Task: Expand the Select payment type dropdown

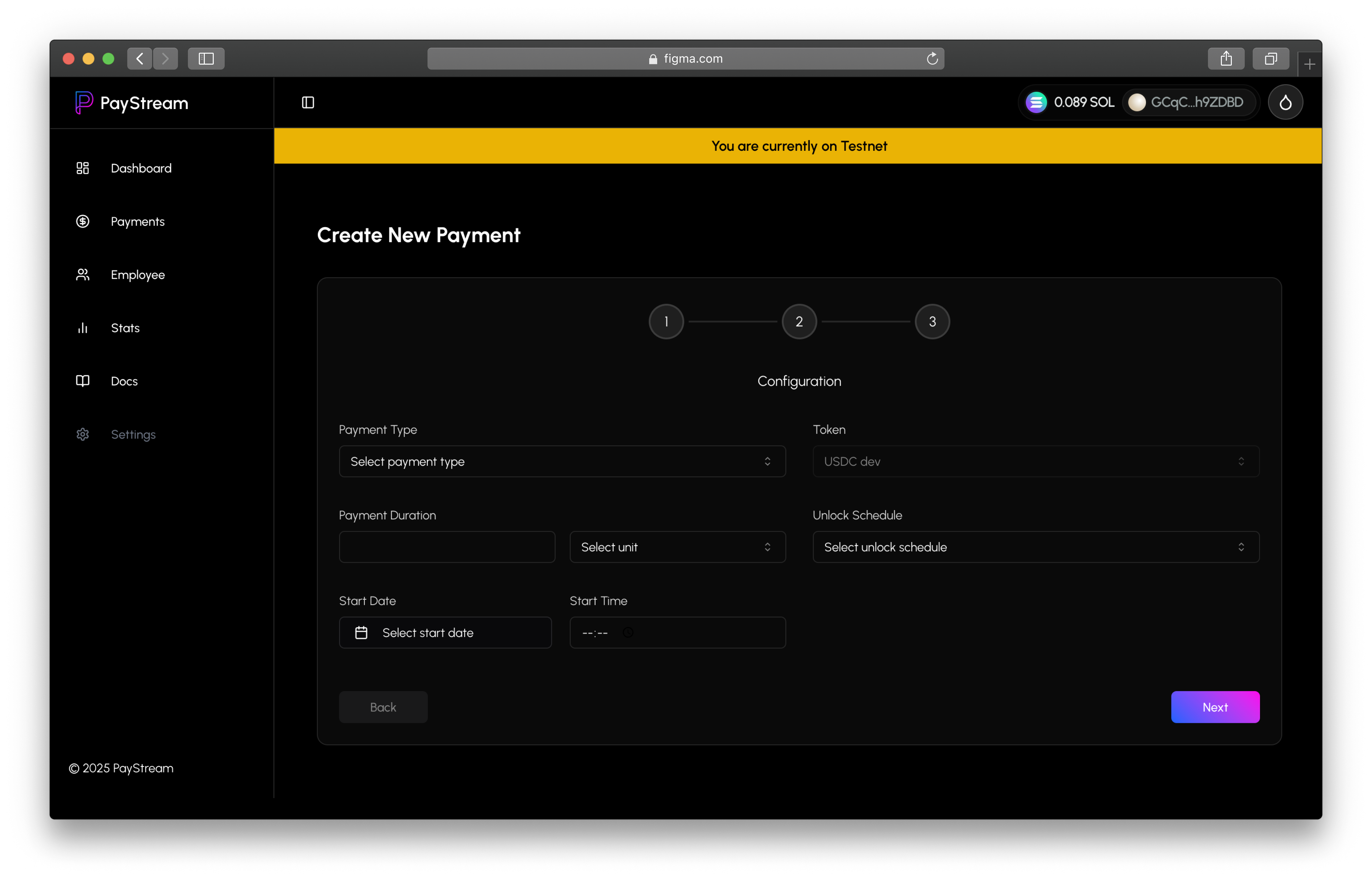Action: (x=562, y=461)
